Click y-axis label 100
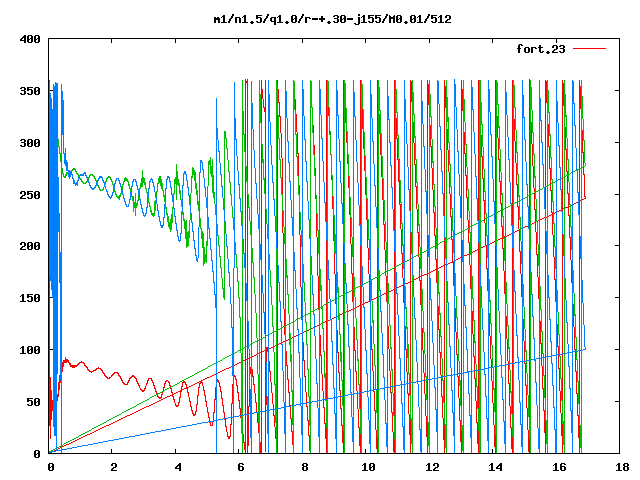Viewport: 640px width, 480px height. tap(30, 350)
